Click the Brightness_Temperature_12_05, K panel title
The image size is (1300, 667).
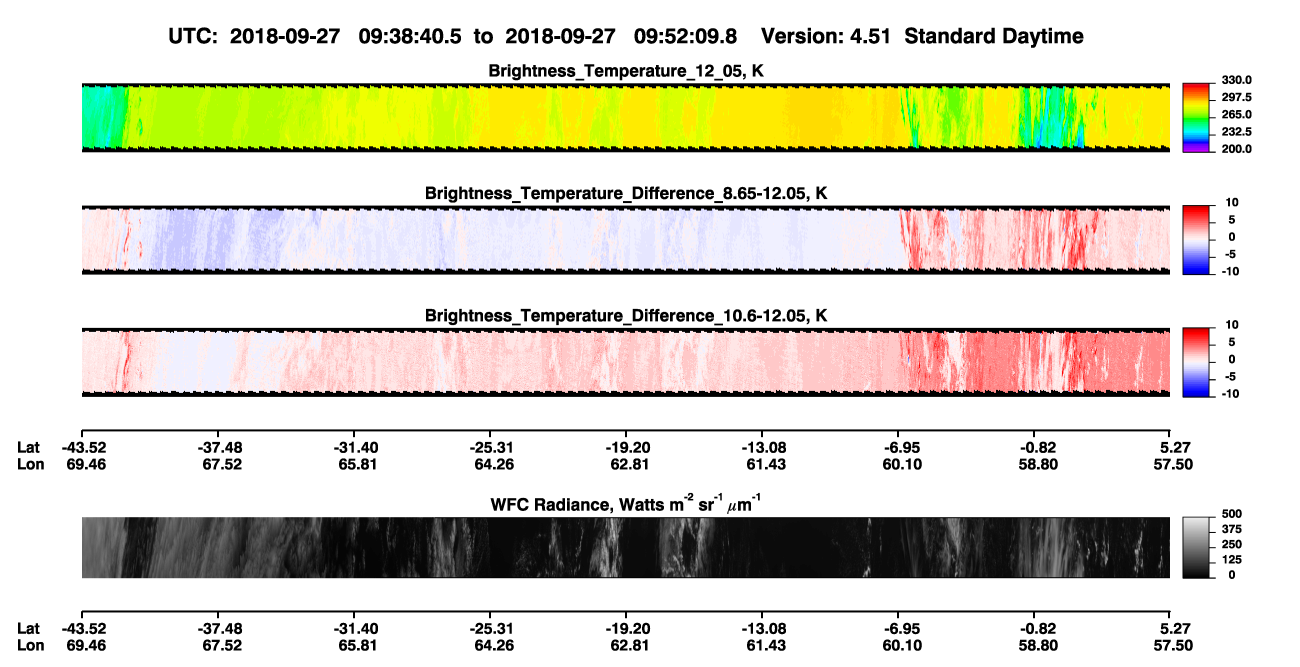point(626,71)
